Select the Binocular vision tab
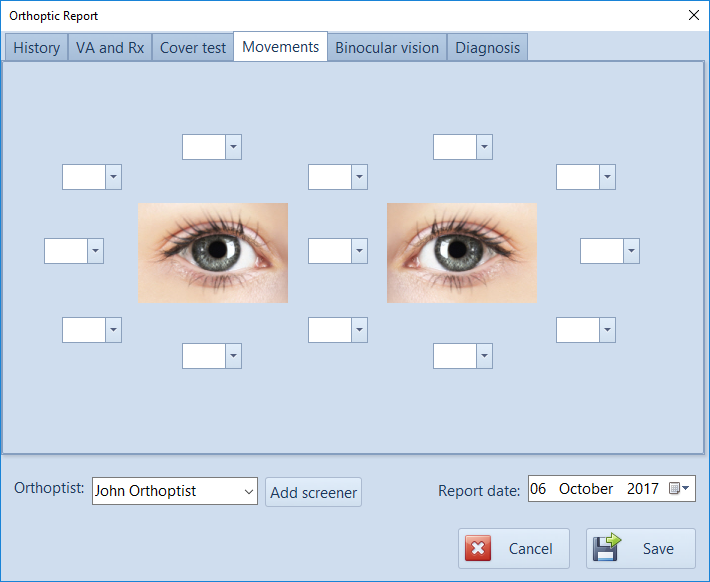The height and width of the screenshot is (582, 710). (387, 47)
